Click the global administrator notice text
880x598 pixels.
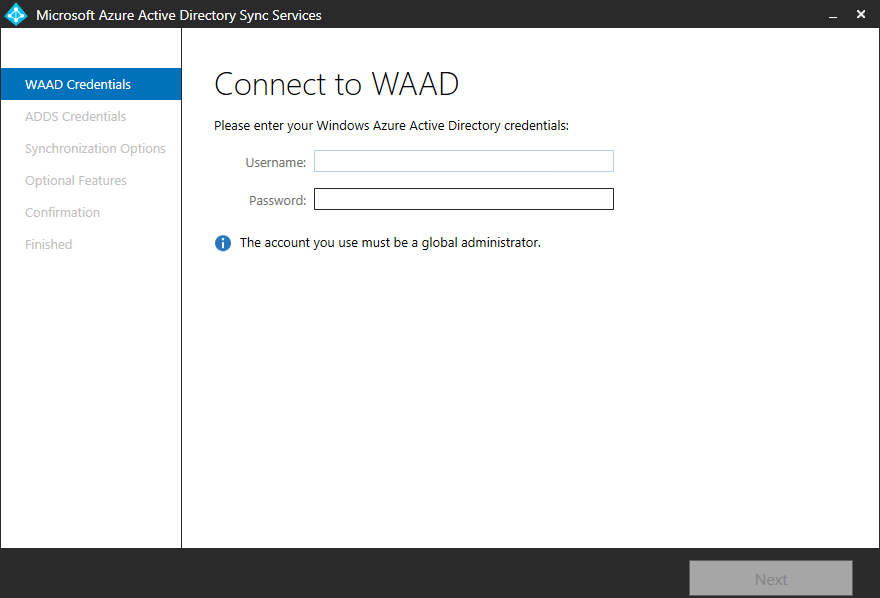(390, 242)
